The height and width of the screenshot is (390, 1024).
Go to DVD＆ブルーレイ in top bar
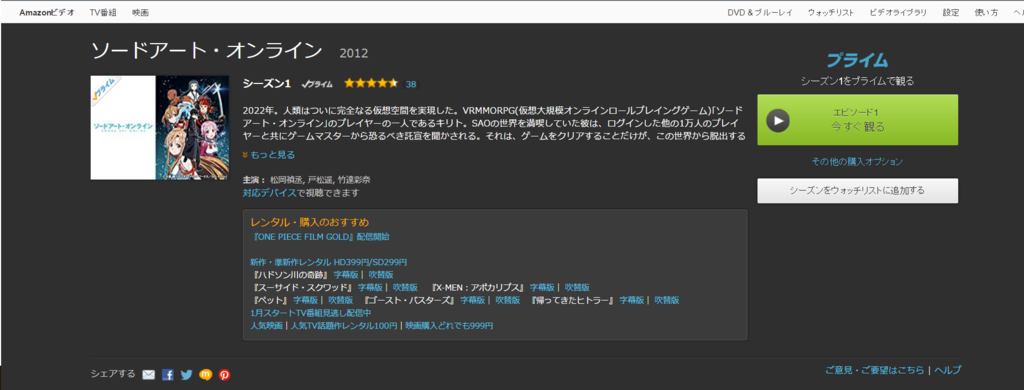(x=760, y=12)
